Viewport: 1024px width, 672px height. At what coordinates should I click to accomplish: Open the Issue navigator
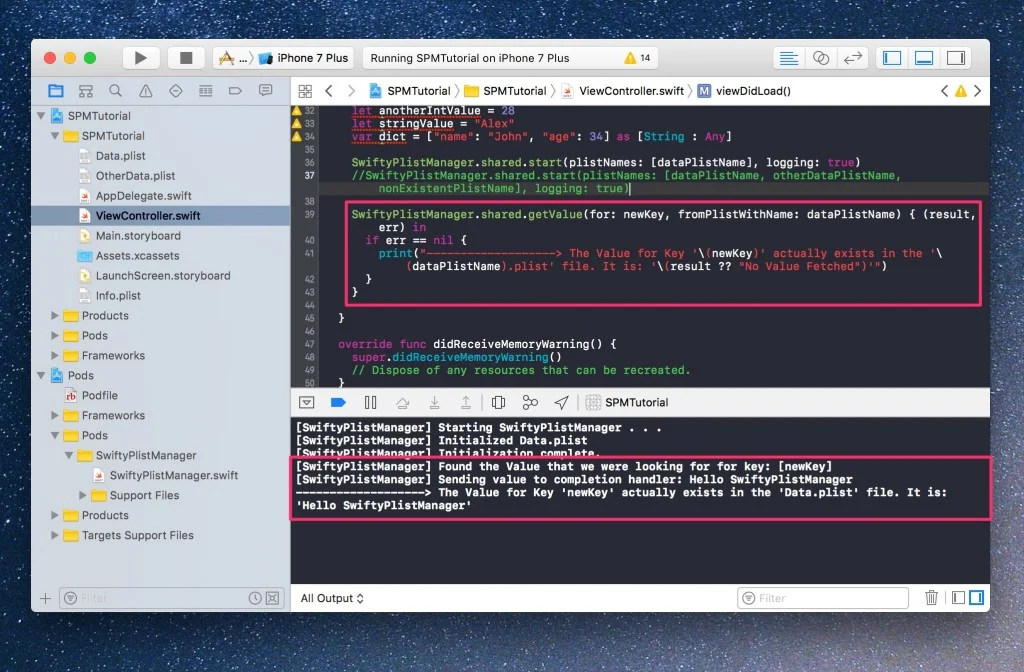[x=146, y=91]
